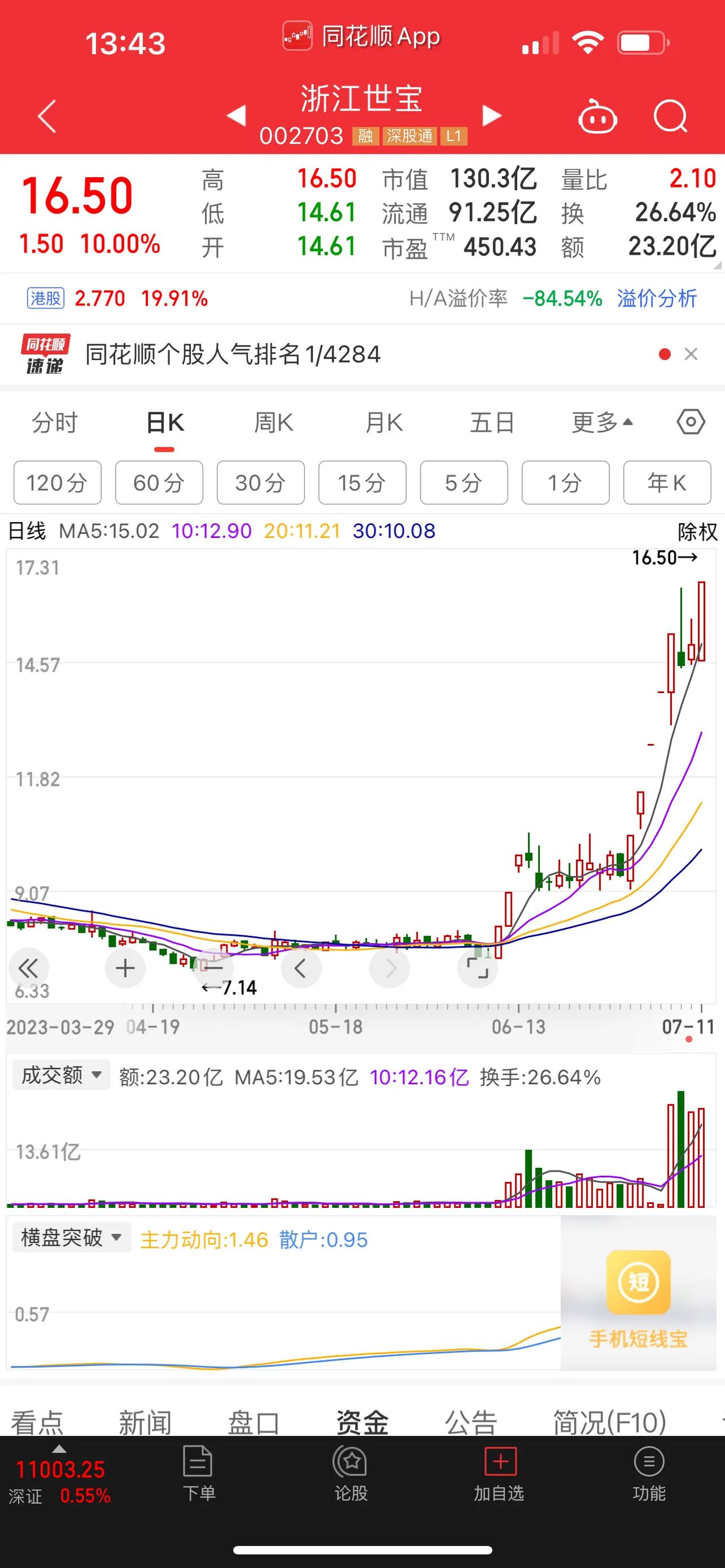Expand the quote details corner triangle
This screenshot has width=725, height=1568.
pos(717,265)
